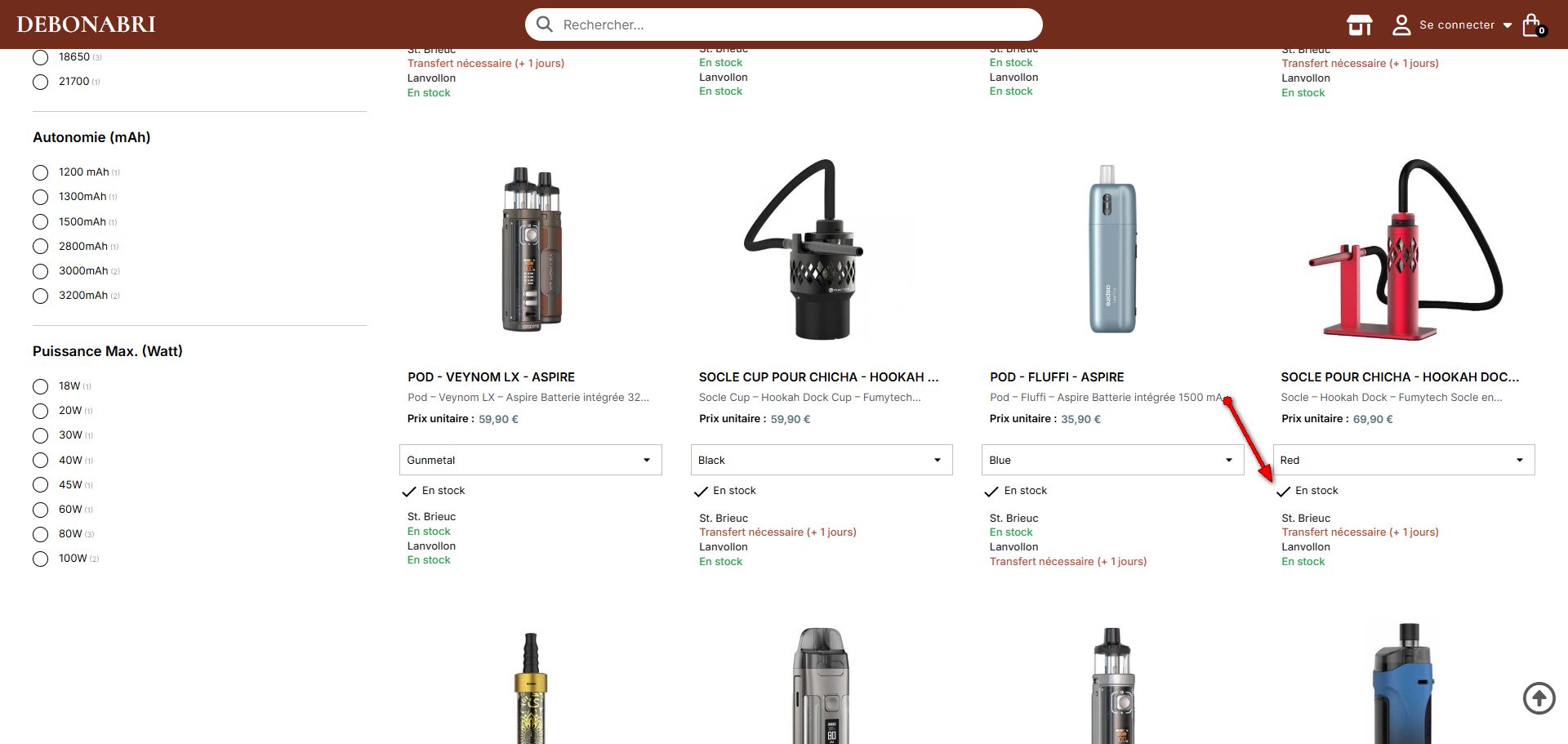The width and height of the screenshot is (1568, 744).
Task: Select the 18650 battery filter
Action: (41, 57)
